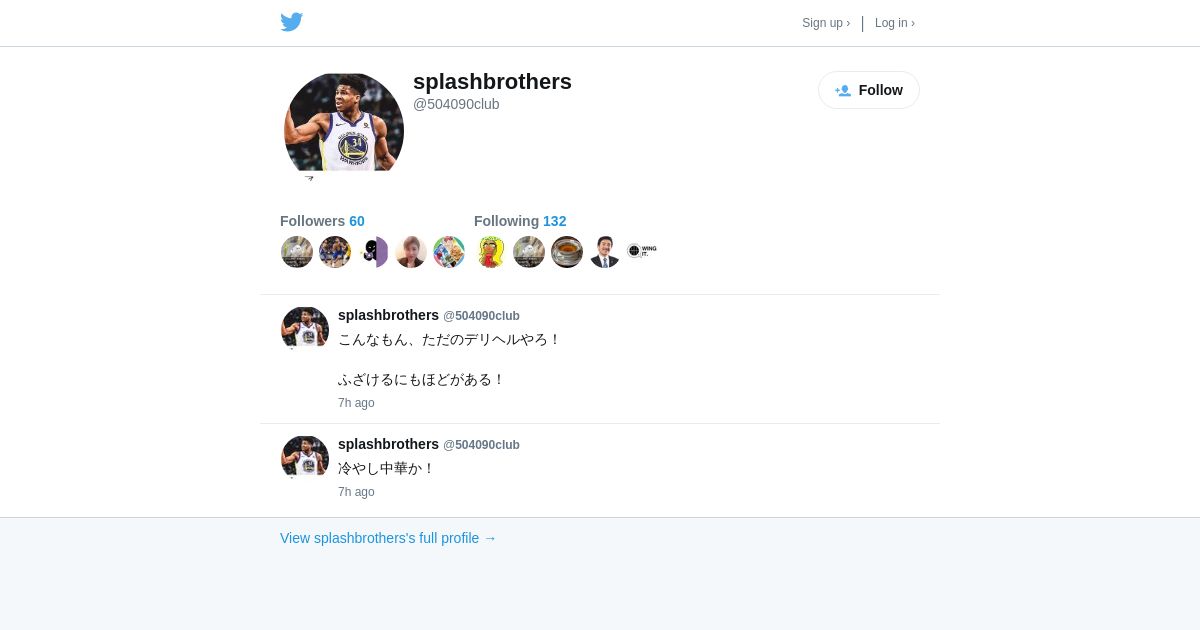This screenshot has height=630, width=1200.
Task: Select the second follower avatar showing a basketball team
Action: (335, 252)
